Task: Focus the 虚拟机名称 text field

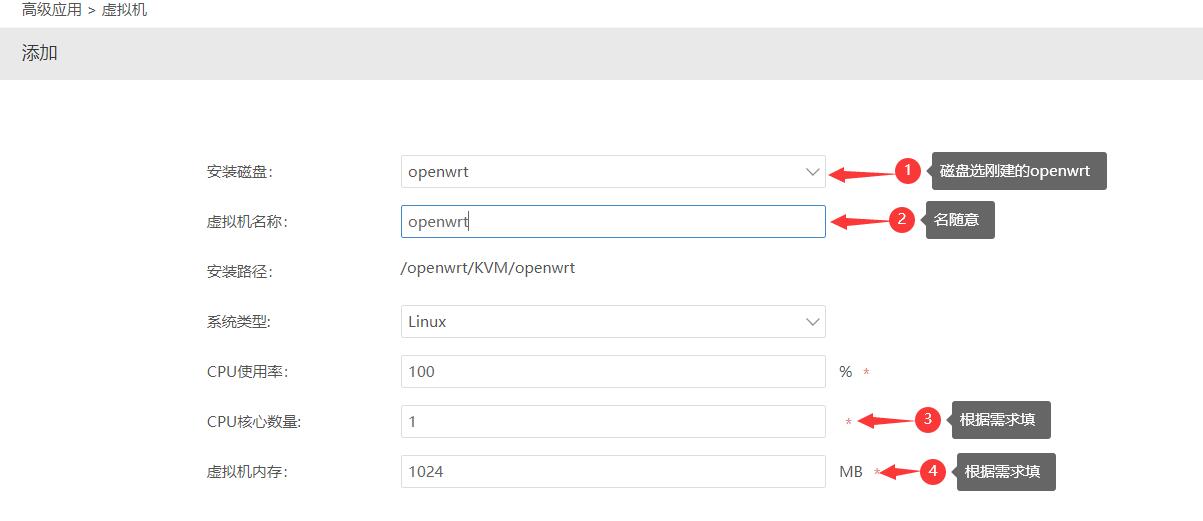Action: point(612,222)
